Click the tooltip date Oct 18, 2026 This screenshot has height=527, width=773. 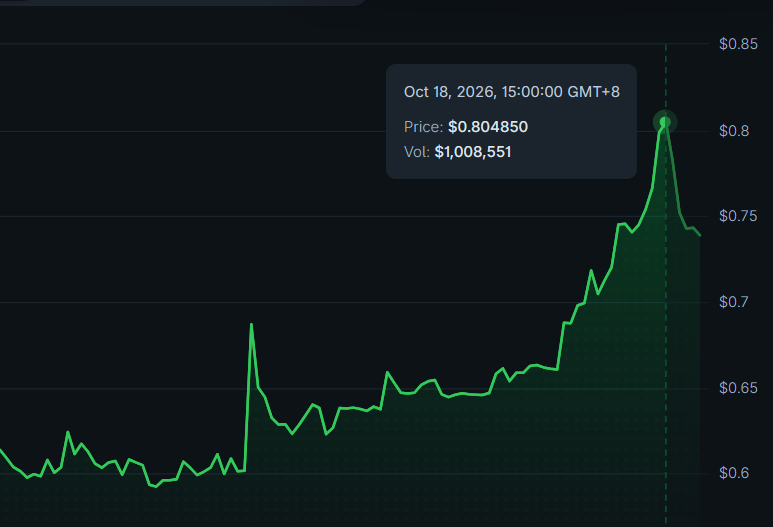pyautogui.click(x=449, y=92)
